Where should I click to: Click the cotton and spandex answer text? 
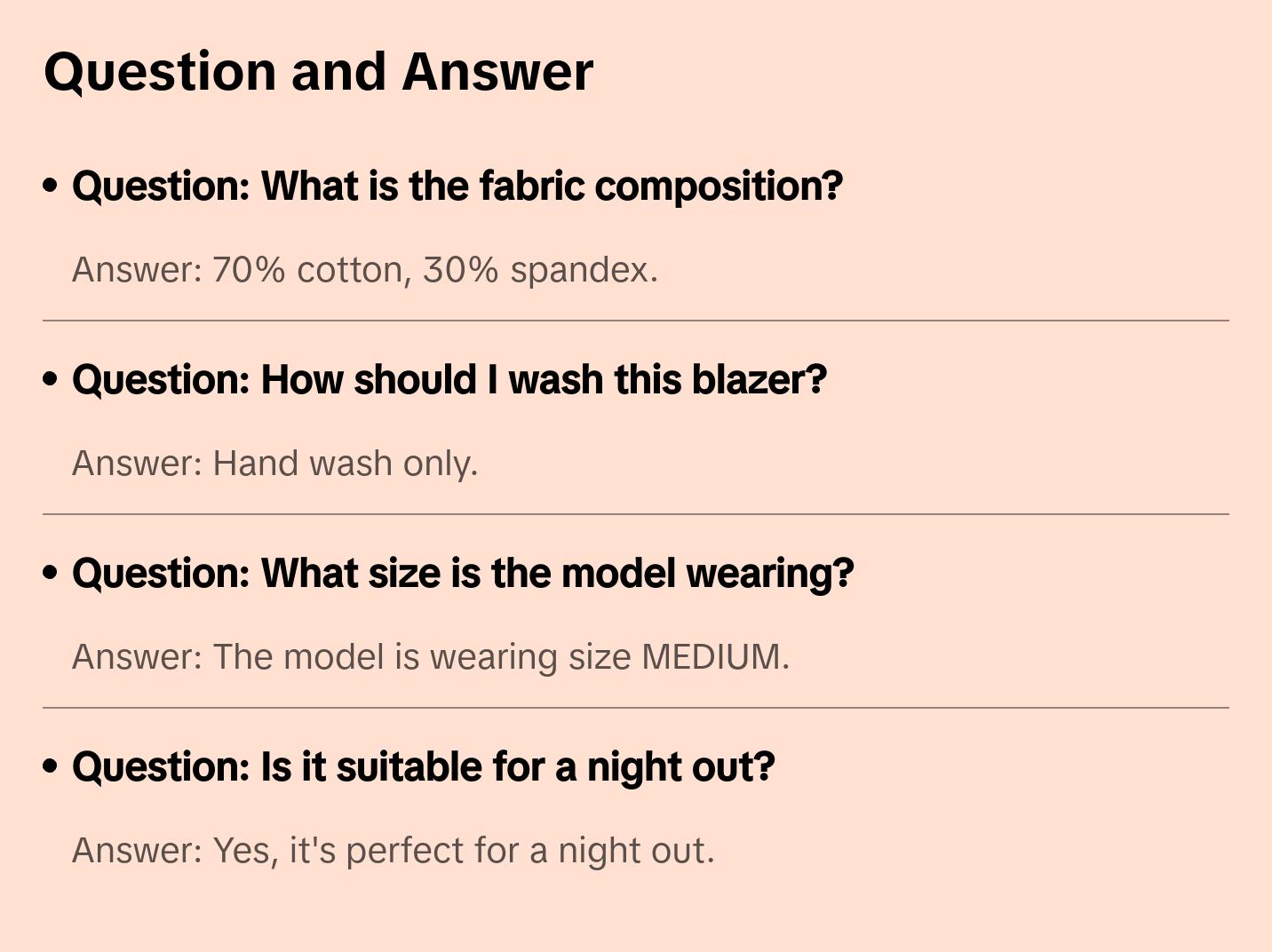tap(364, 270)
